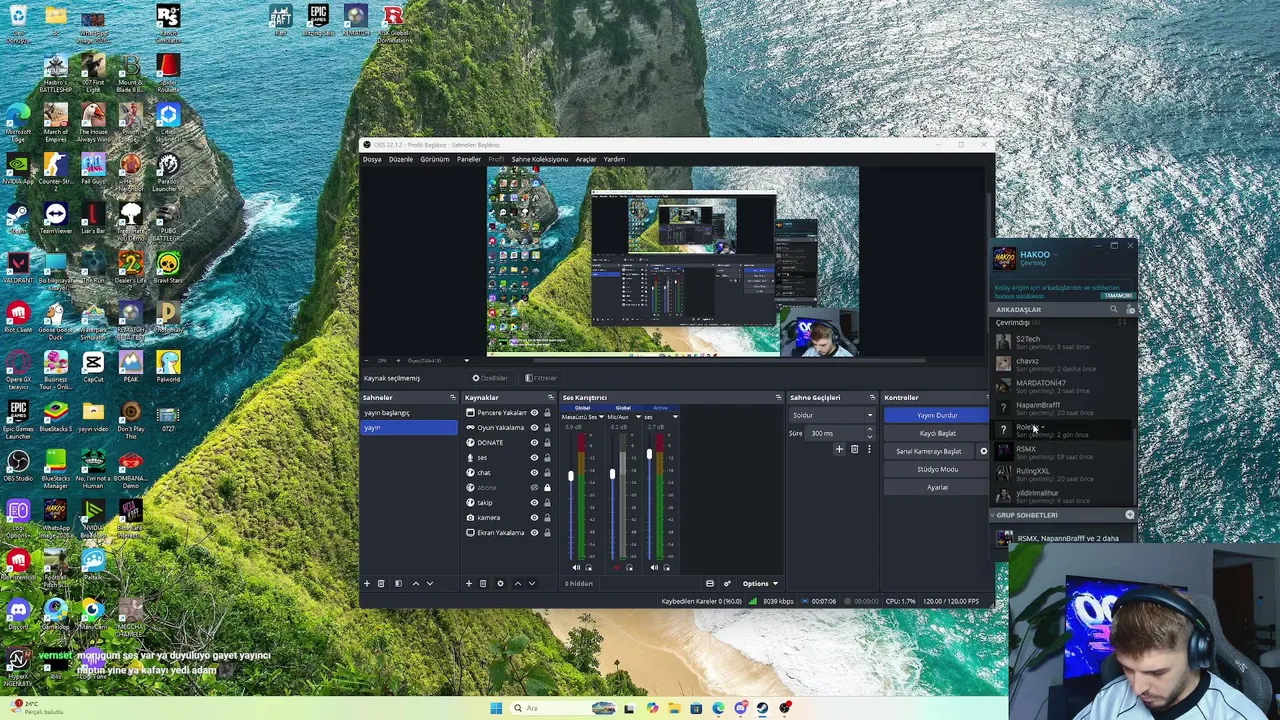Hide the kamera source
The height and width of the screenshot is (720, 1280).
(x=534, y=517)
